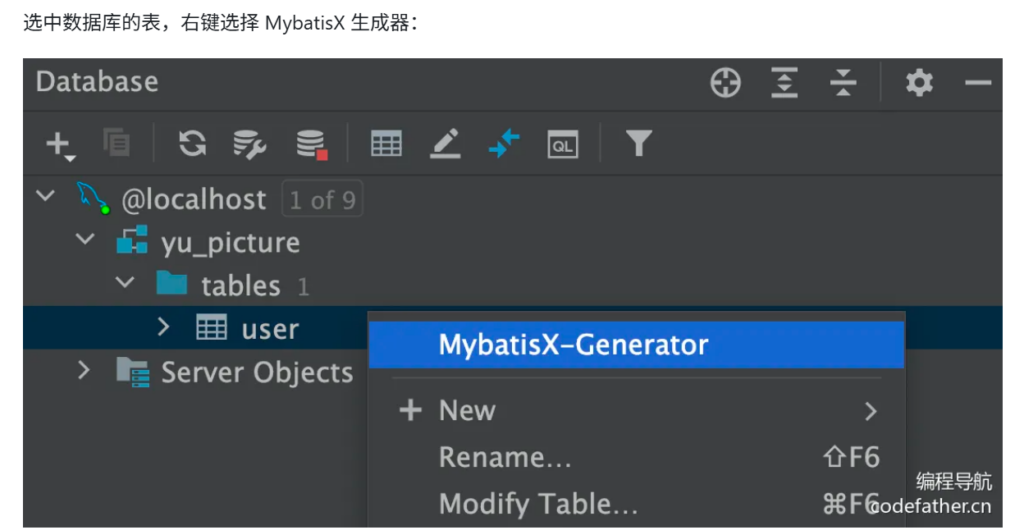
Task: Expand the Server Objects node
Action: (x=84, y=371)
